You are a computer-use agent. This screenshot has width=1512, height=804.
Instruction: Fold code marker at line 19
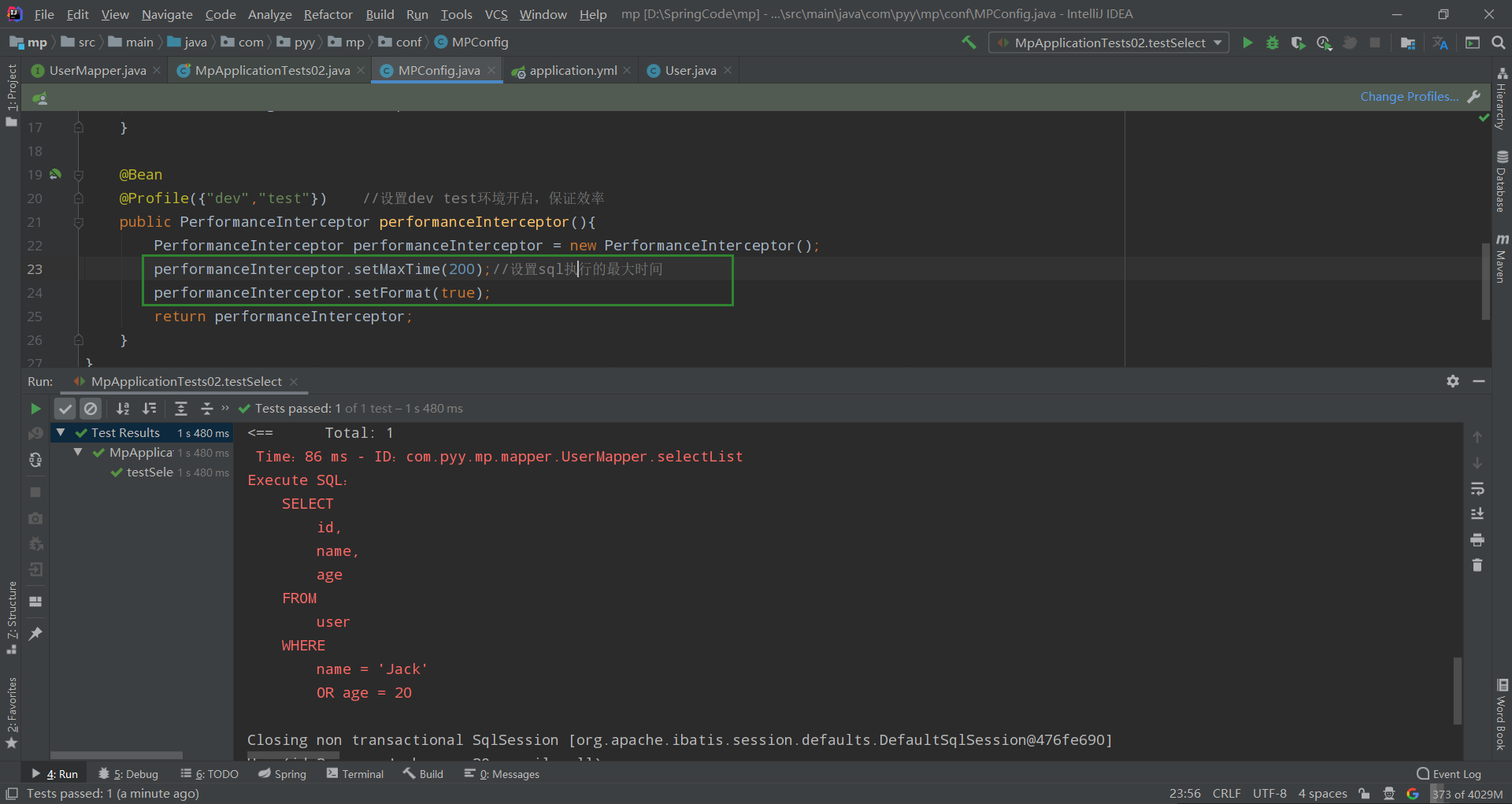point(79,175)
